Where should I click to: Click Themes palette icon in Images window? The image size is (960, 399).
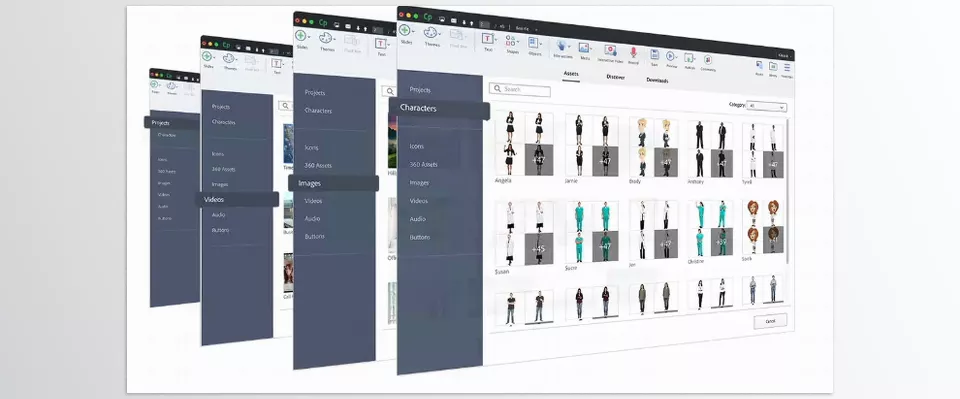point(326,38)
